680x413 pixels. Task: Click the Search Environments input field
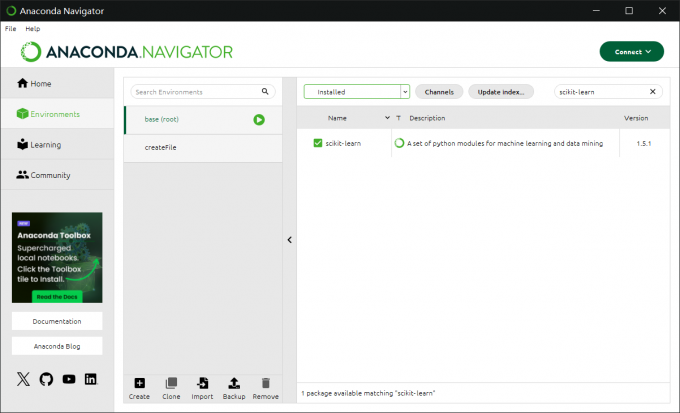coord(203,92)
